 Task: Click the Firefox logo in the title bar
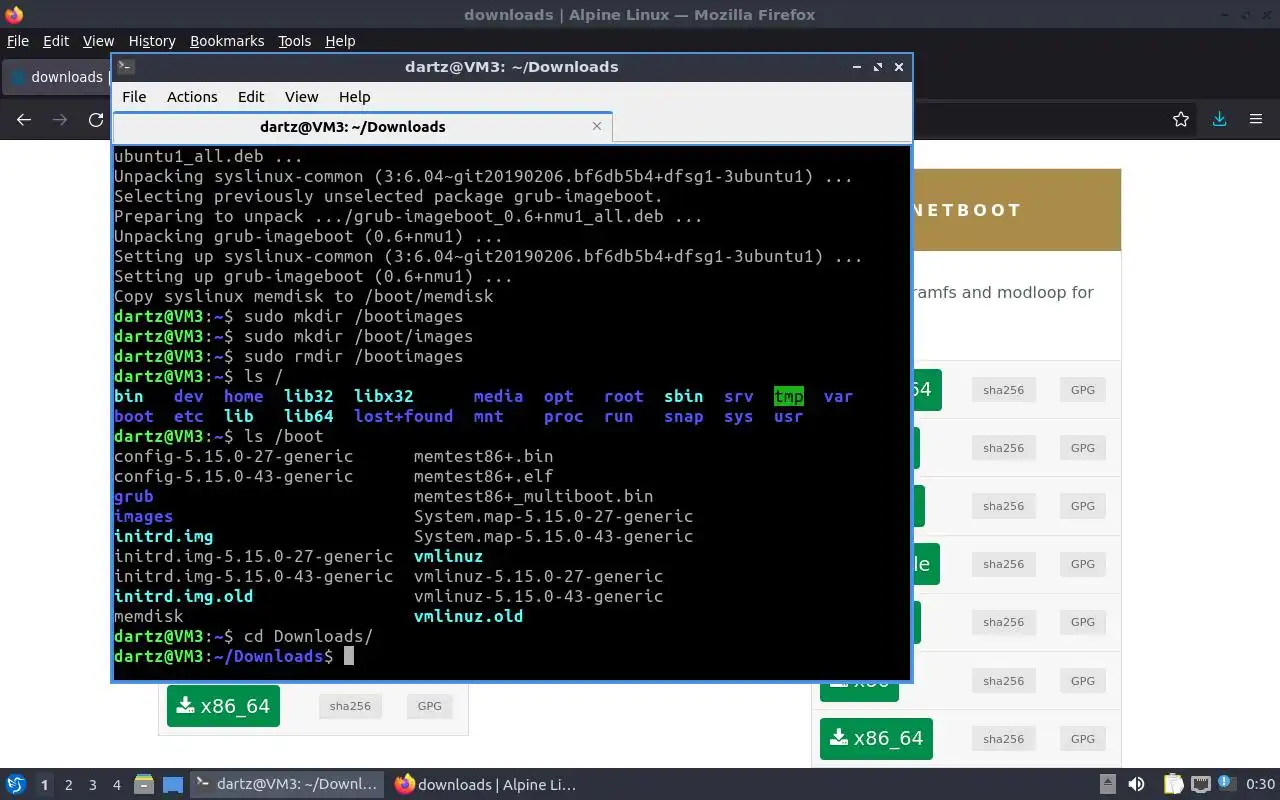pos(14,14)
